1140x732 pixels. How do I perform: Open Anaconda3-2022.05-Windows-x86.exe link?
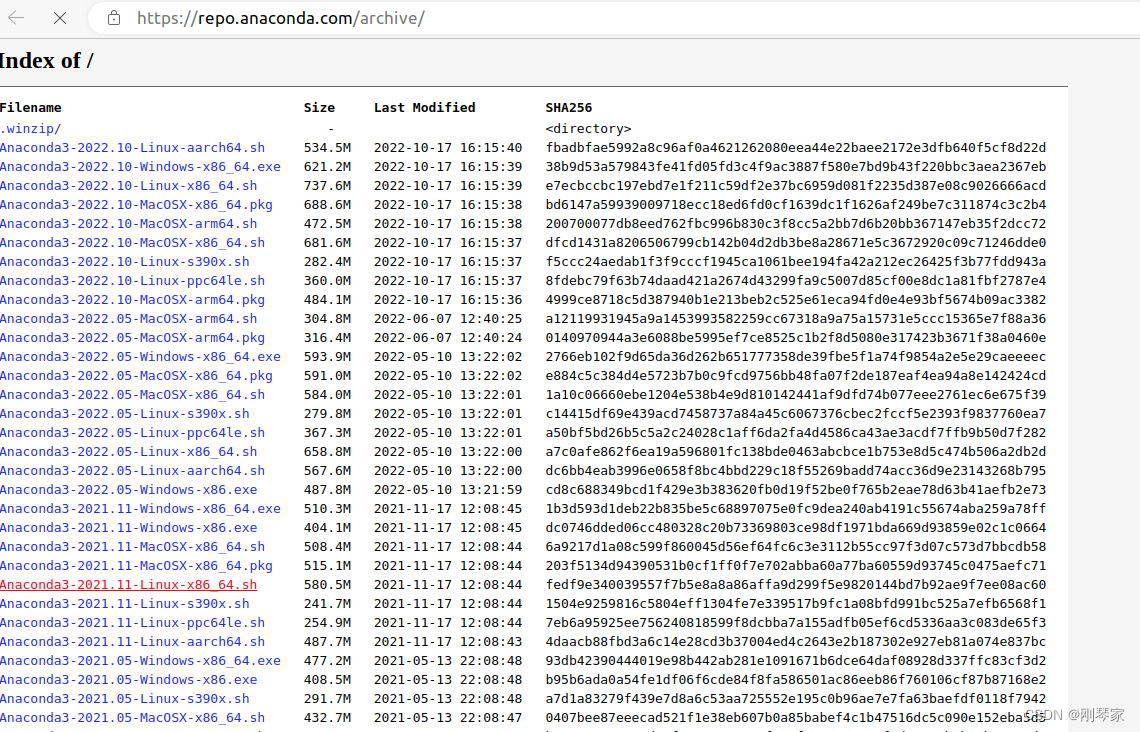click(x=122, y=489)
